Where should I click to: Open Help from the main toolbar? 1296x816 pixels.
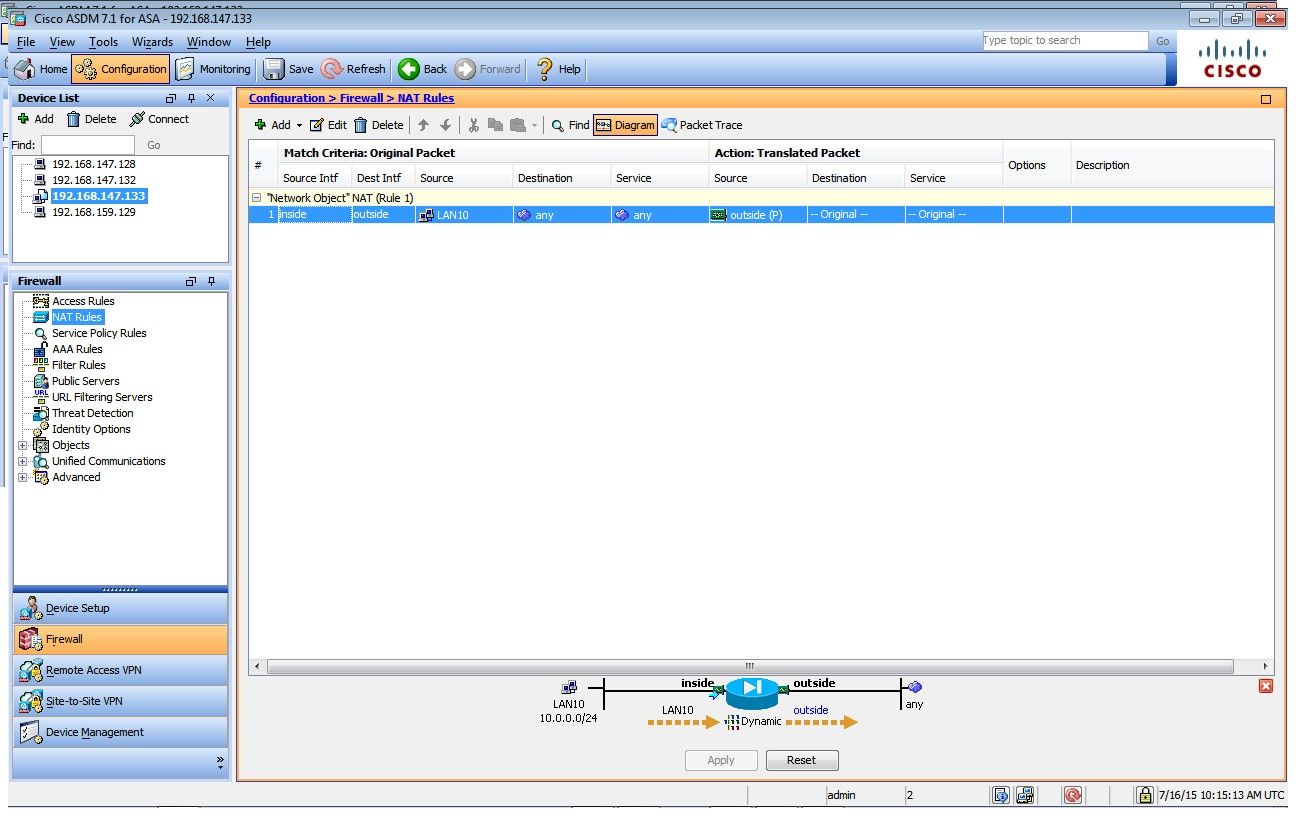click(558, 69)
